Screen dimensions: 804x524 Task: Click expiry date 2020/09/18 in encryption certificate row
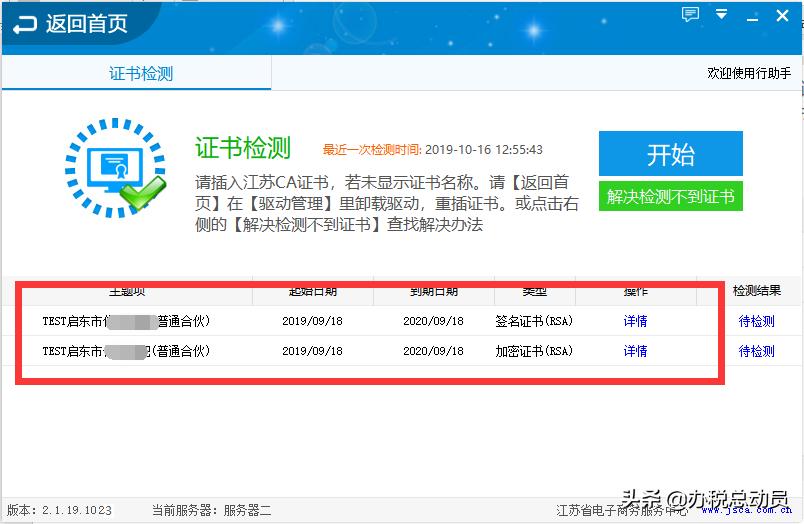(x=433, y=351)
